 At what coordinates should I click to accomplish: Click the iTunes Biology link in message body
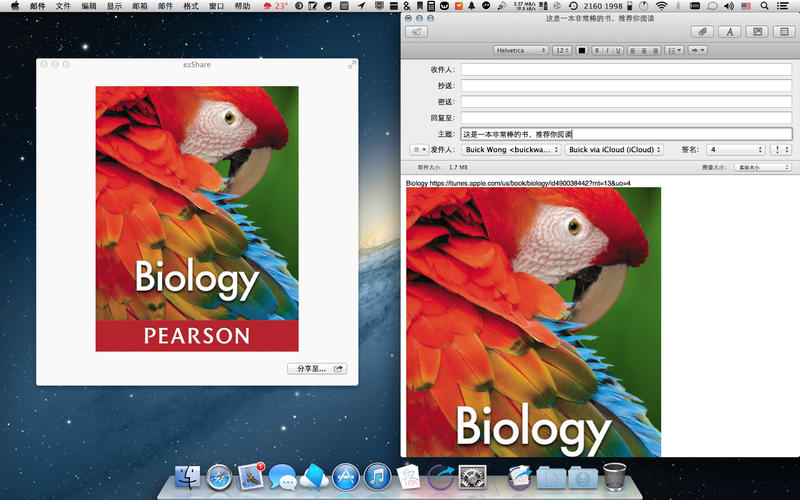click(x=530, y=183)
